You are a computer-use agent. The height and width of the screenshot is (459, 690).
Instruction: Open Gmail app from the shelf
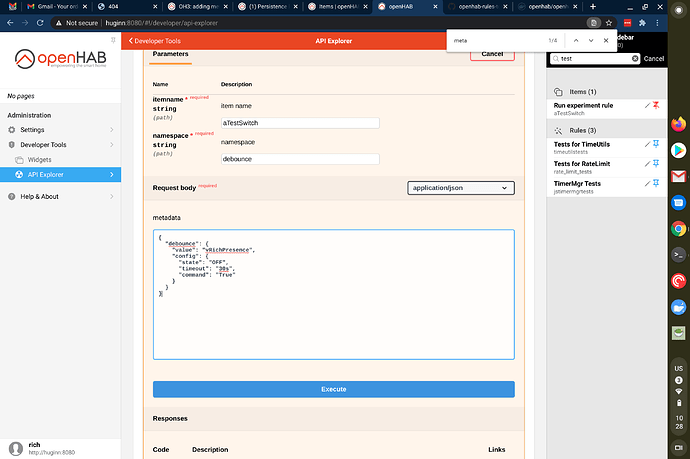pyautogui.click(x=679, y=176)
